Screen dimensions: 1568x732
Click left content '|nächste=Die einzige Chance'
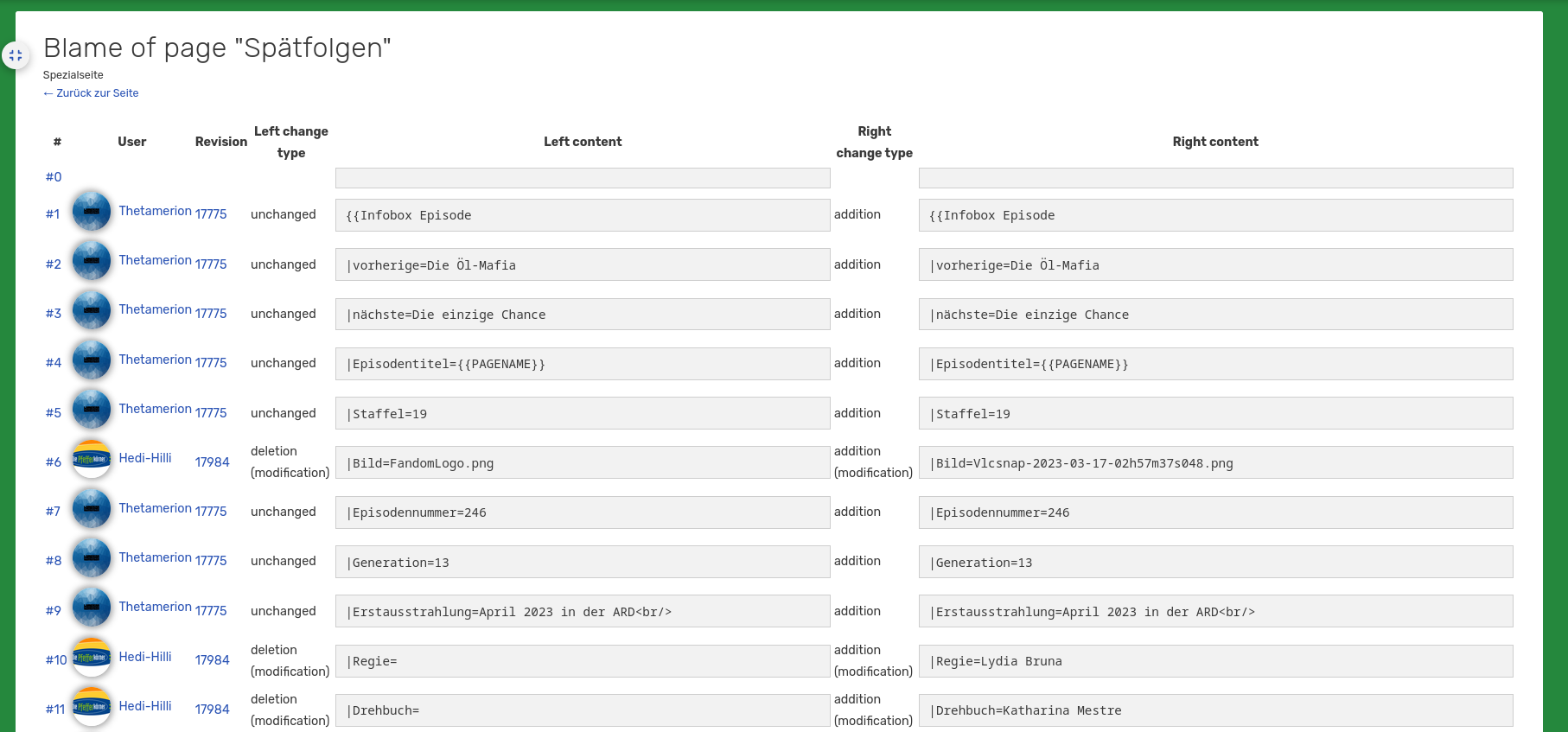pyautogui.click(x=583, y=315)
